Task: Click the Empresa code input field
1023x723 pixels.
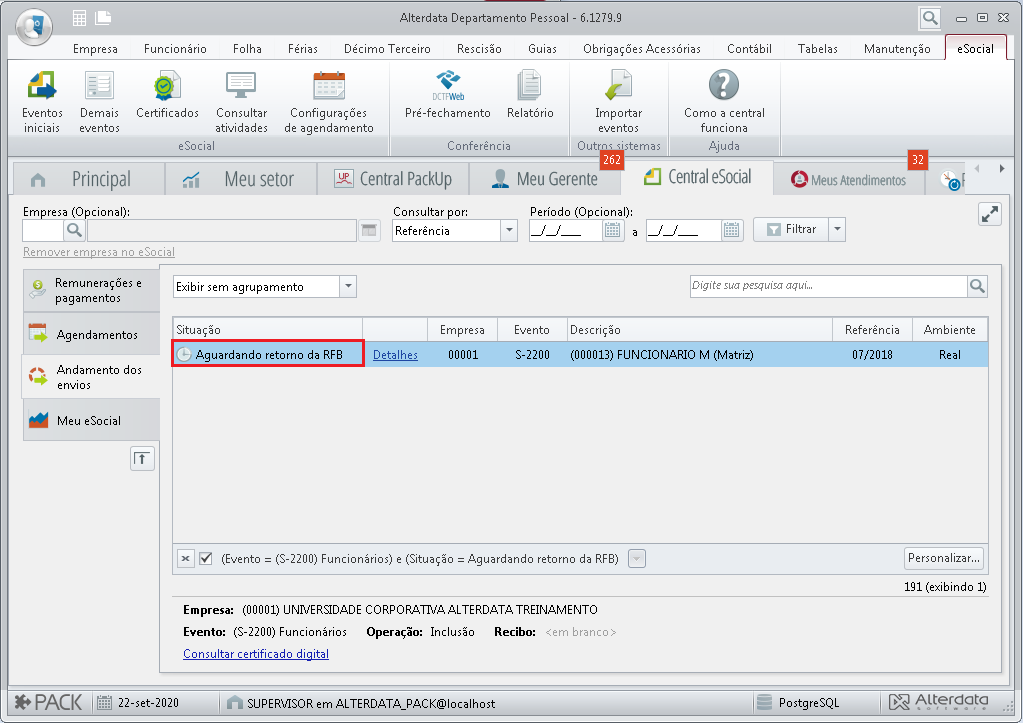Action: click(43, 230)
